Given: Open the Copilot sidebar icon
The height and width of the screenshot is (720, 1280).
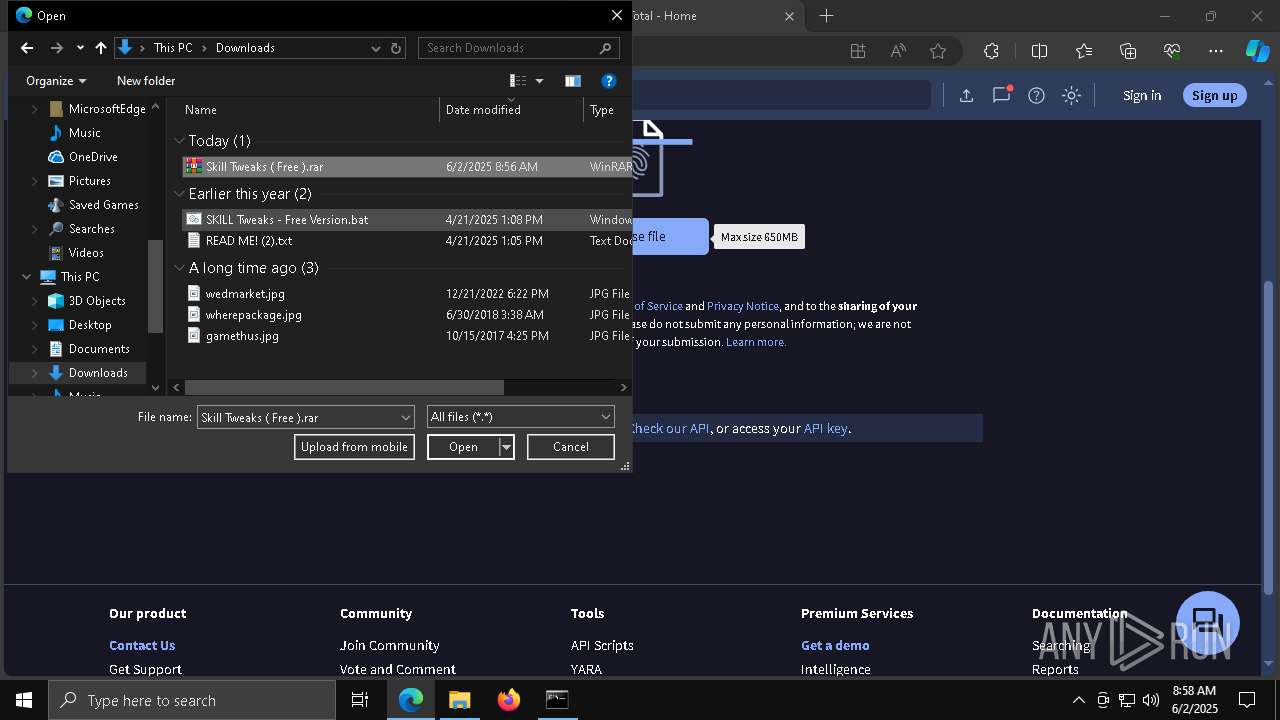Looking at the screenshot, I should (x=1257, y=51).
